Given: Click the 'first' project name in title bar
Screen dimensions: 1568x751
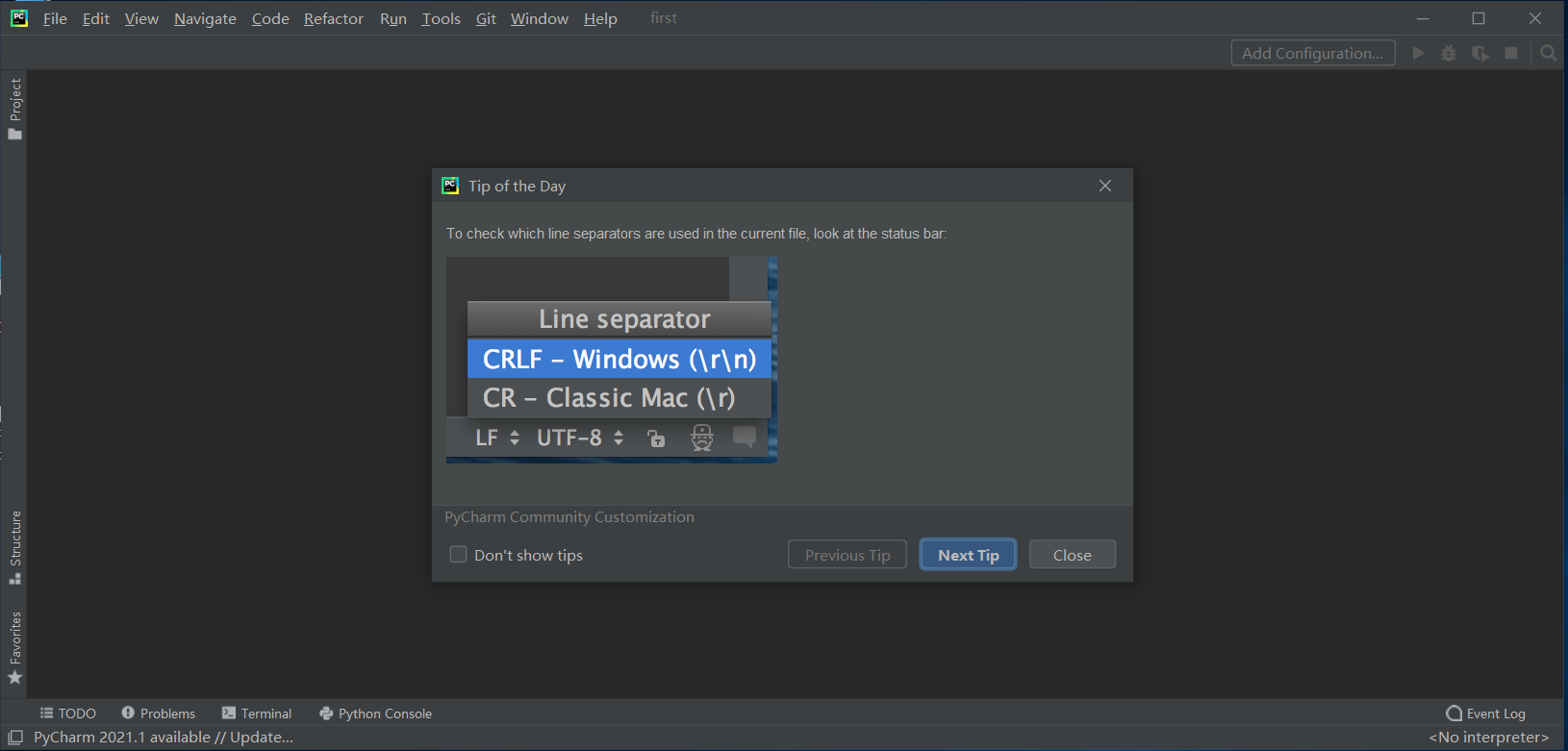Looking at the screenshot, I should 664,18.
